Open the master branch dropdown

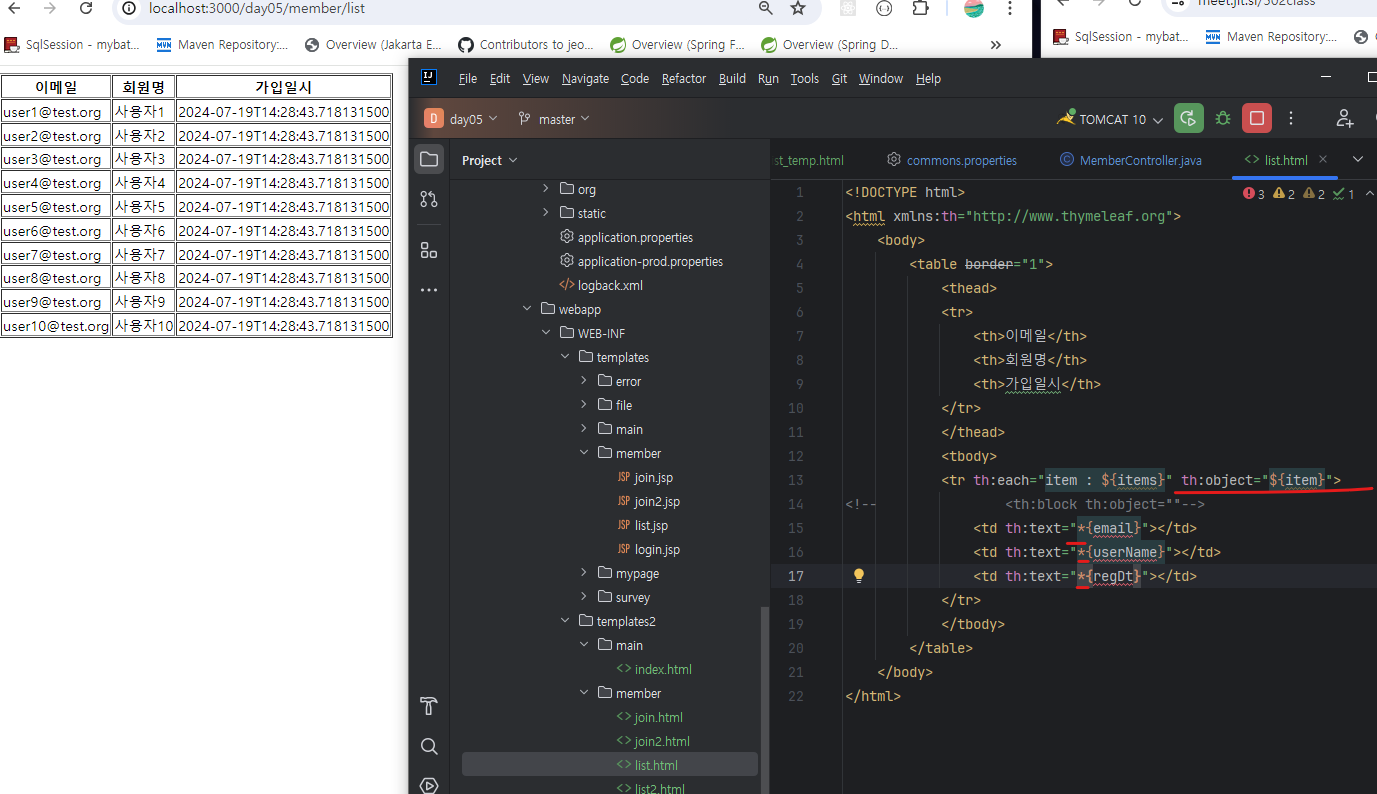click(x=555, y=119)
